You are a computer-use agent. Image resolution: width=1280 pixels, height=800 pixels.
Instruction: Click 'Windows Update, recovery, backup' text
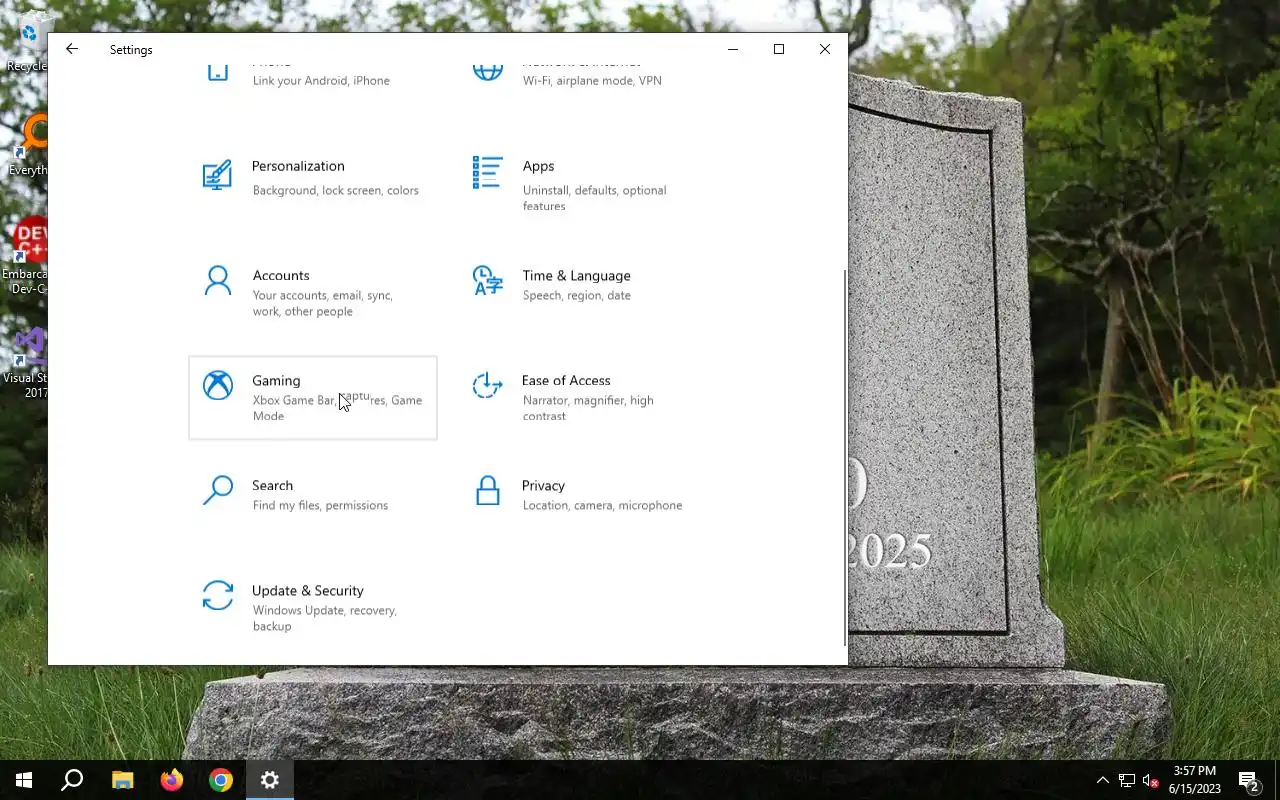(x=325, y=618)
